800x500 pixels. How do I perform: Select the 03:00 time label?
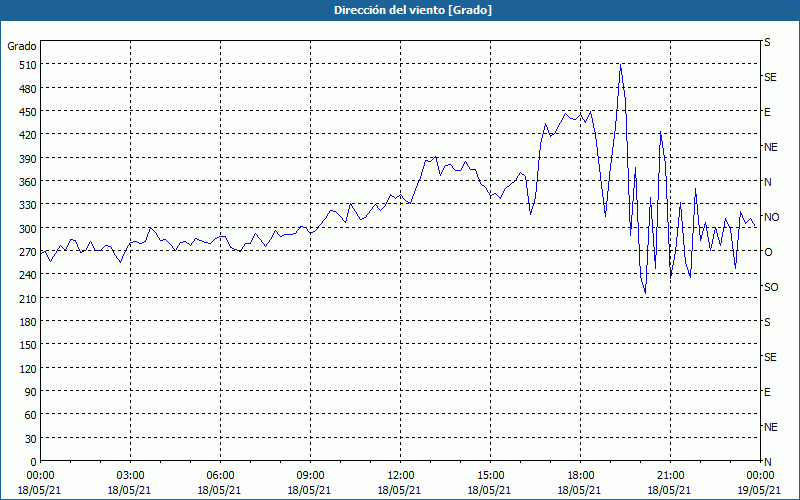click(130, 476)
